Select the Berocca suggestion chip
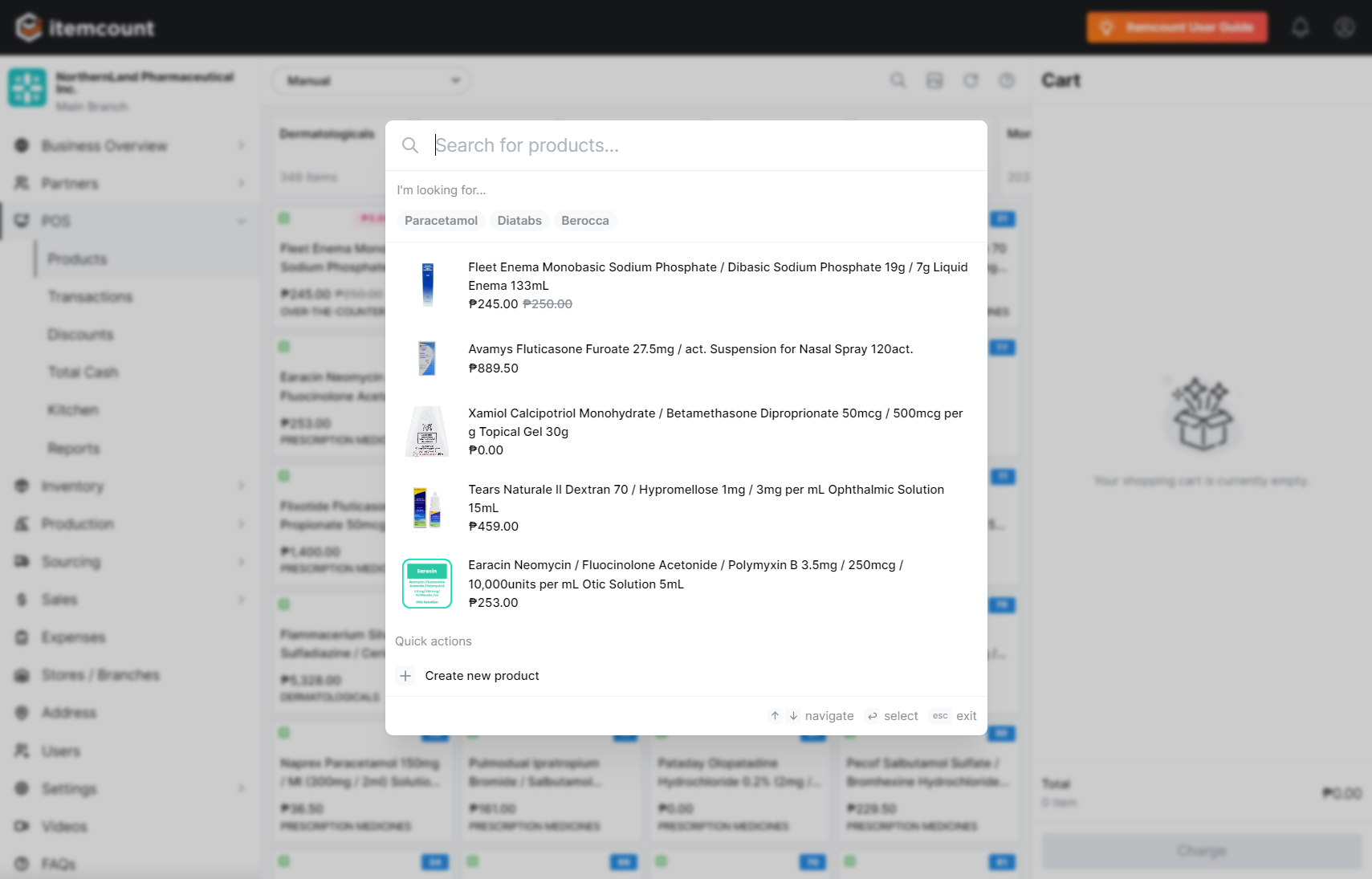Viewport: 1372px width, 879px height. click(585, 221)
